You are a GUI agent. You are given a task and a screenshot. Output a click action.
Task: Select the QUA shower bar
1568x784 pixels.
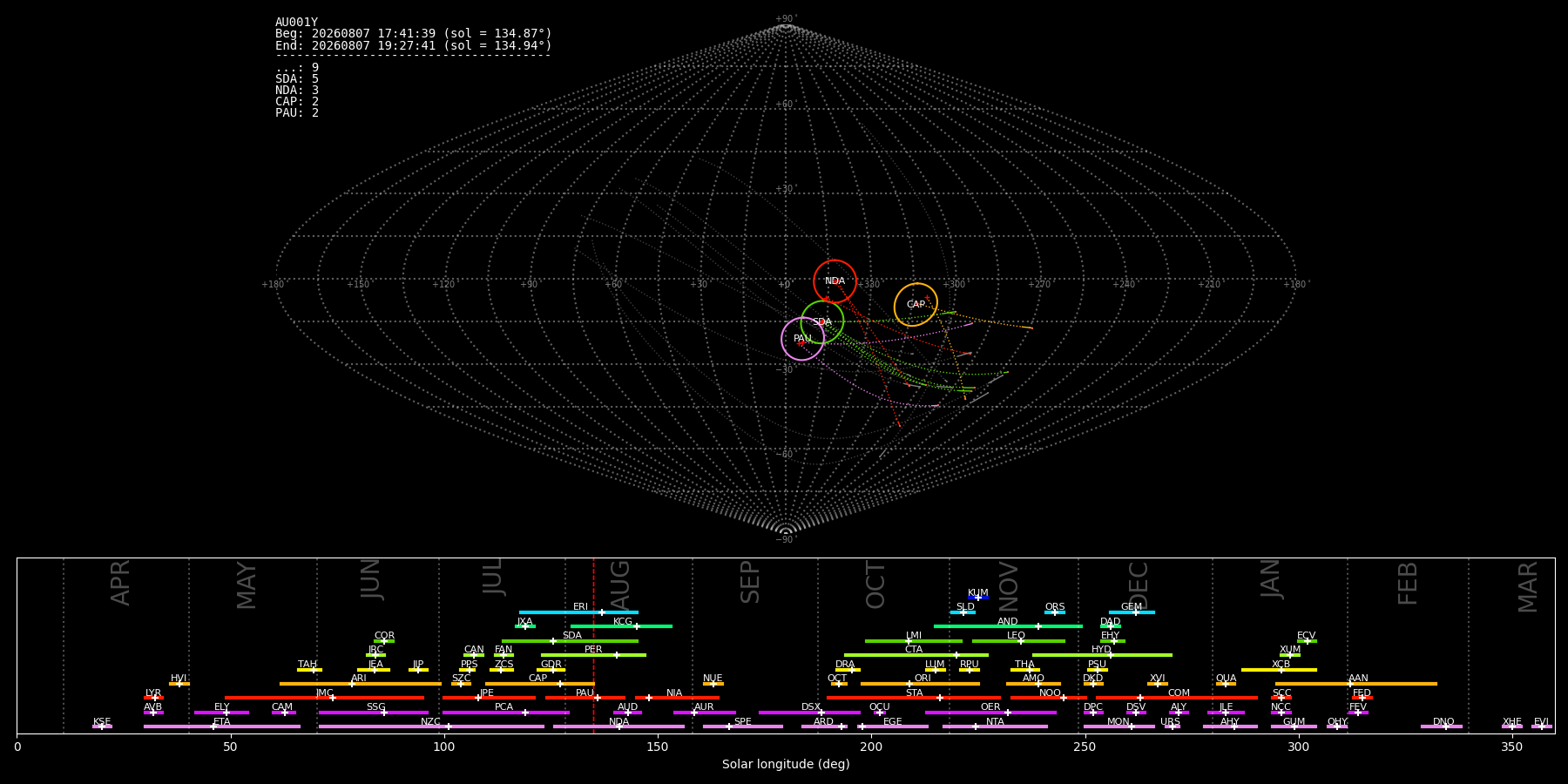(1226, 684)
